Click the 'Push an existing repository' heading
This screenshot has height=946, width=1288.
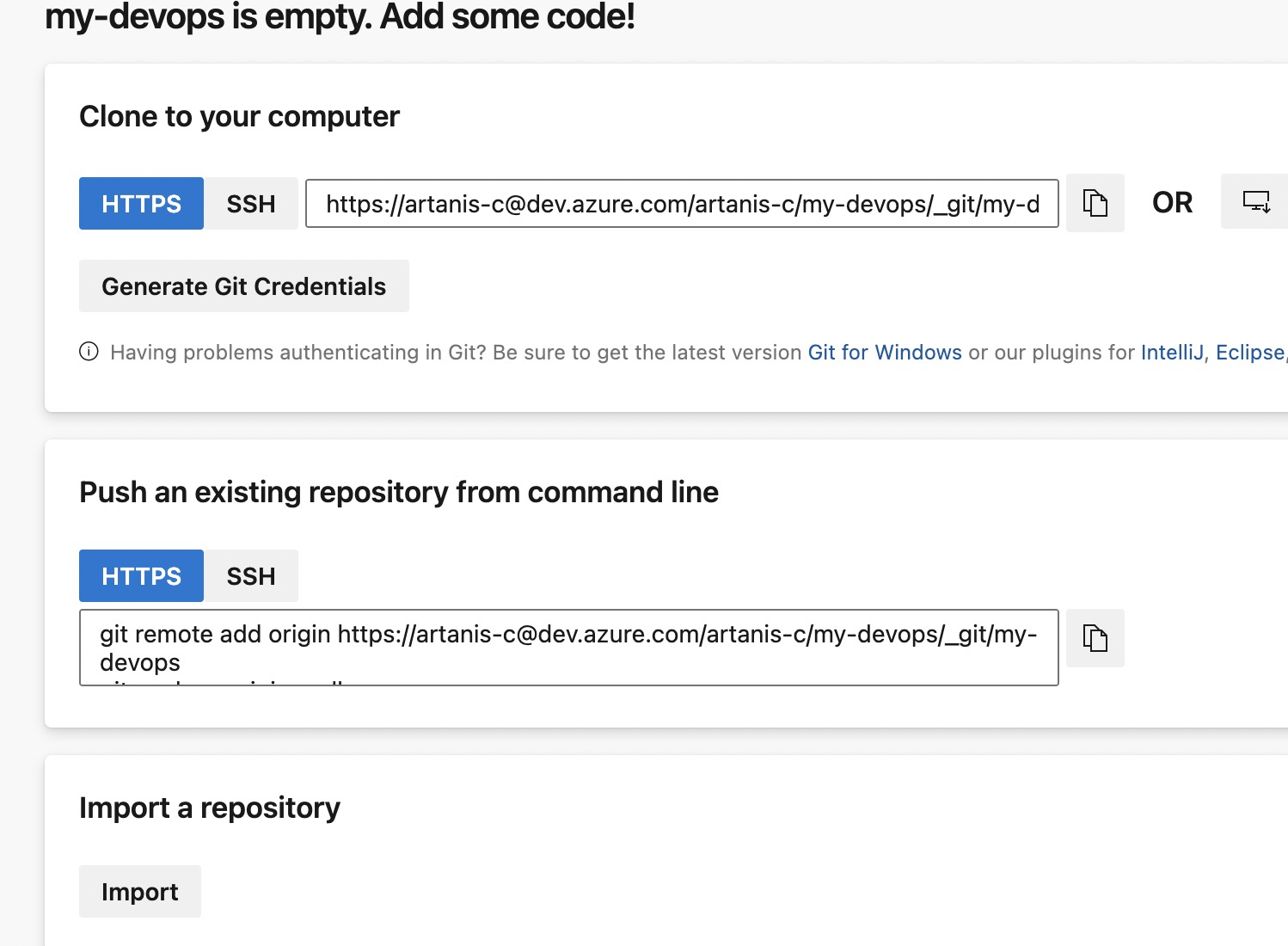pos(398,492)
